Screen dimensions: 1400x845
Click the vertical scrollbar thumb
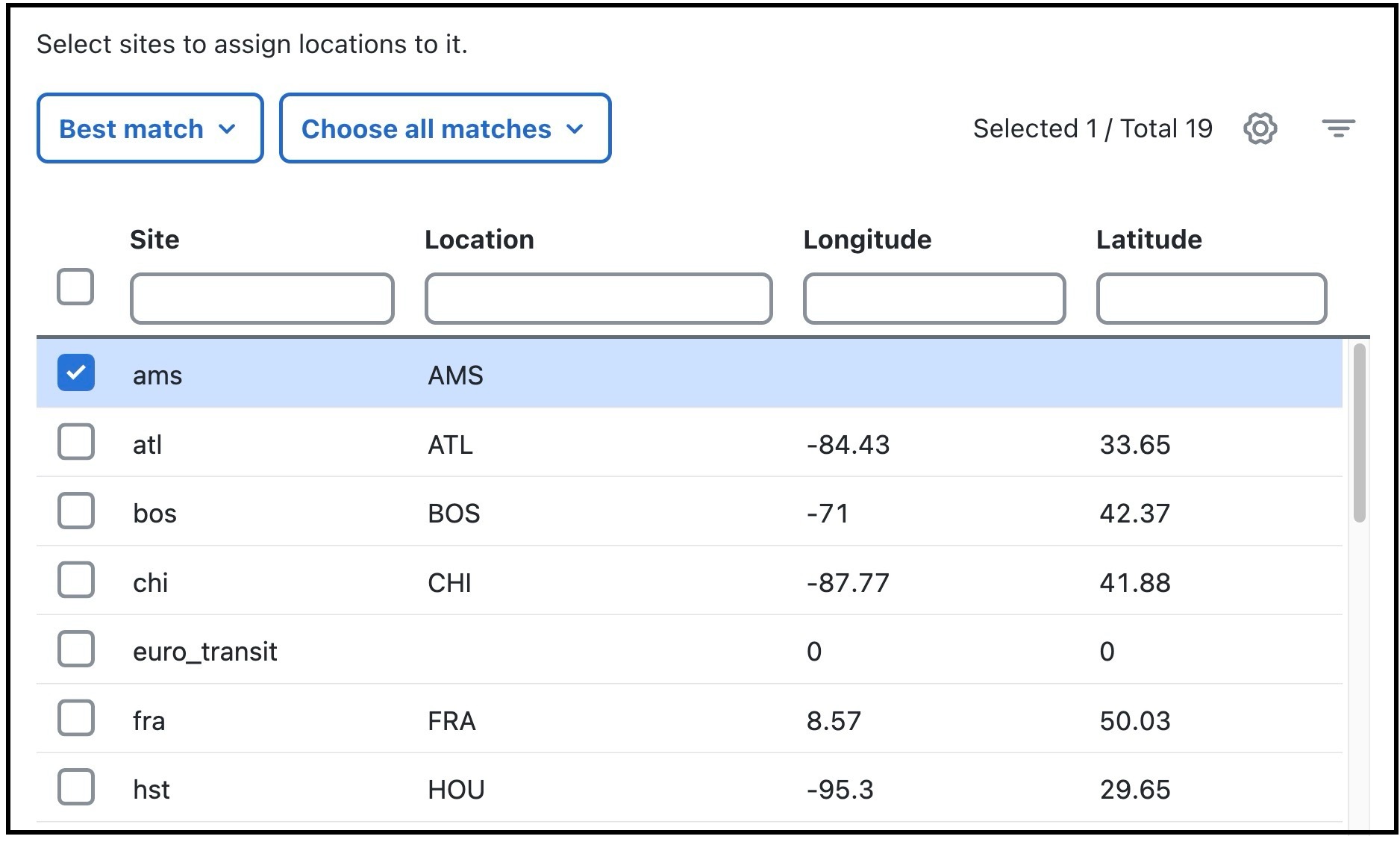tap(1360, 433)
